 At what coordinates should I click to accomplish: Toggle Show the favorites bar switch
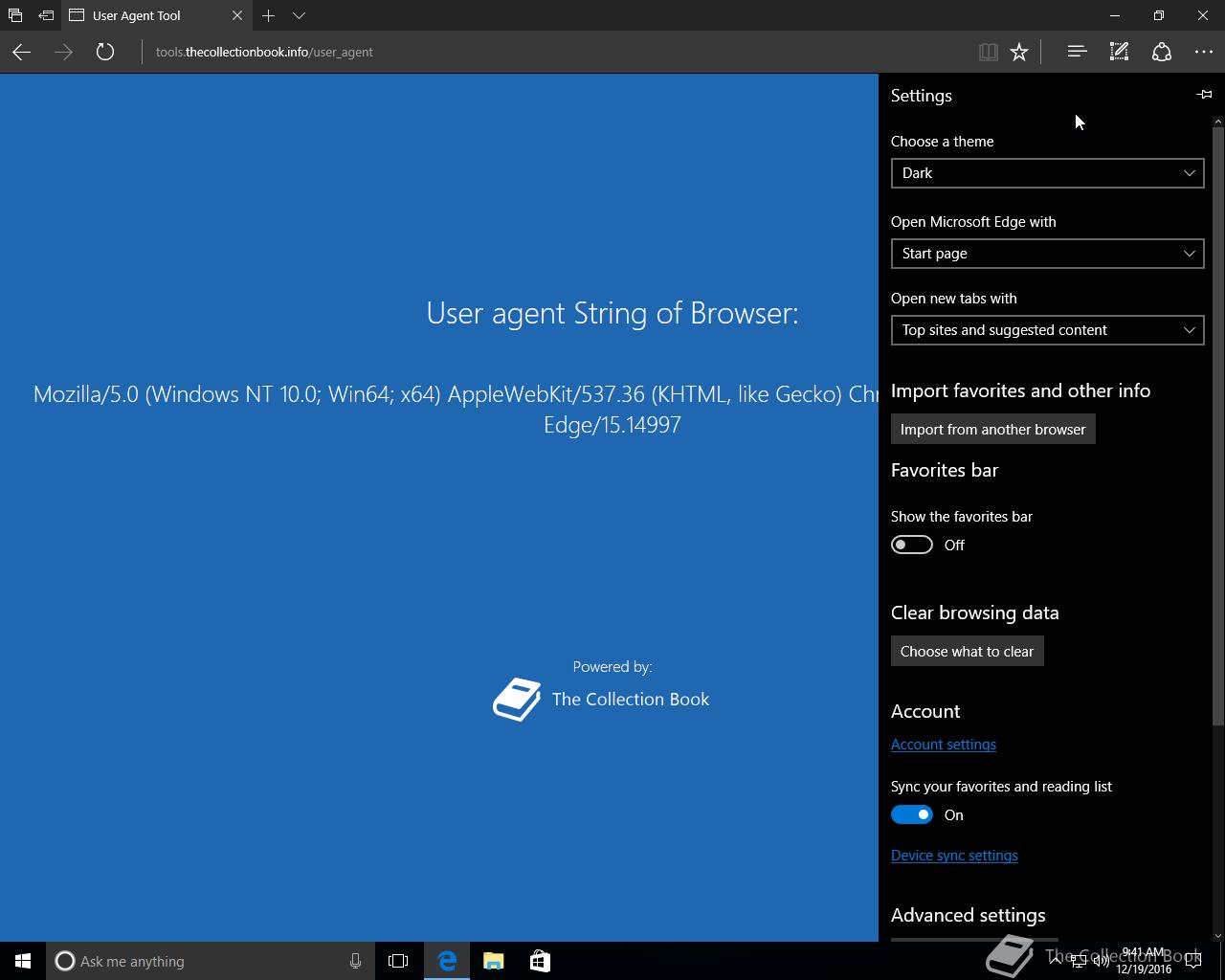pos(911,545)
